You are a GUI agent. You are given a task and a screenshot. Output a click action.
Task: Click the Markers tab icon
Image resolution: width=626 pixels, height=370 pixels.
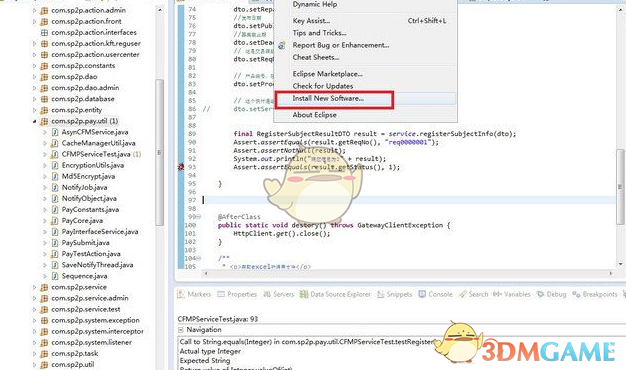(x=181, y=294)
